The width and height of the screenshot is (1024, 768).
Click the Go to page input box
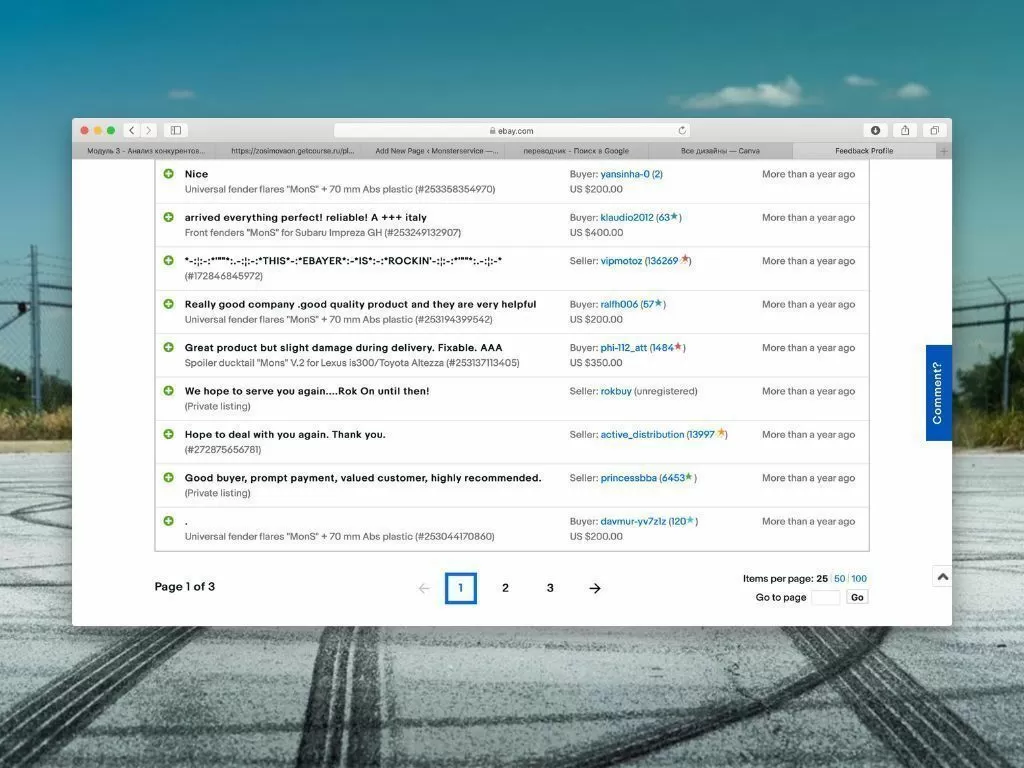[x=825, y=597]
